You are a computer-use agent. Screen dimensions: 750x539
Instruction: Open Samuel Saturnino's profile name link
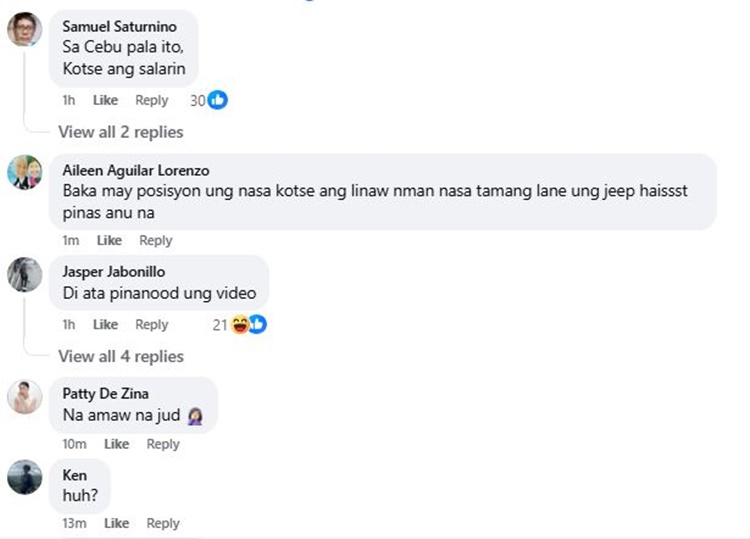(x=120, y=26)
